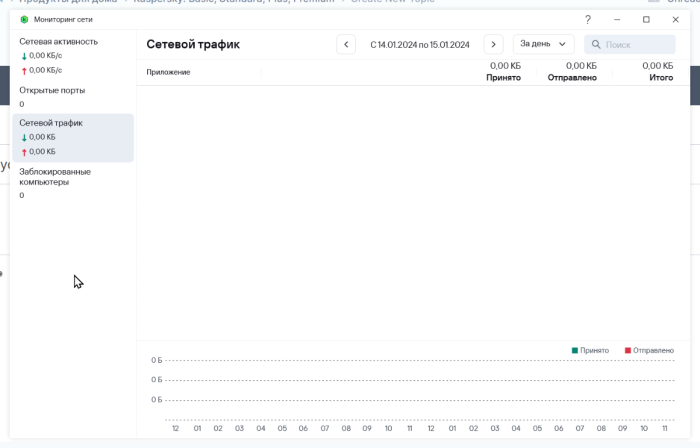
Task: Click the 'Поиск' search field
Action: coord(629,45)
